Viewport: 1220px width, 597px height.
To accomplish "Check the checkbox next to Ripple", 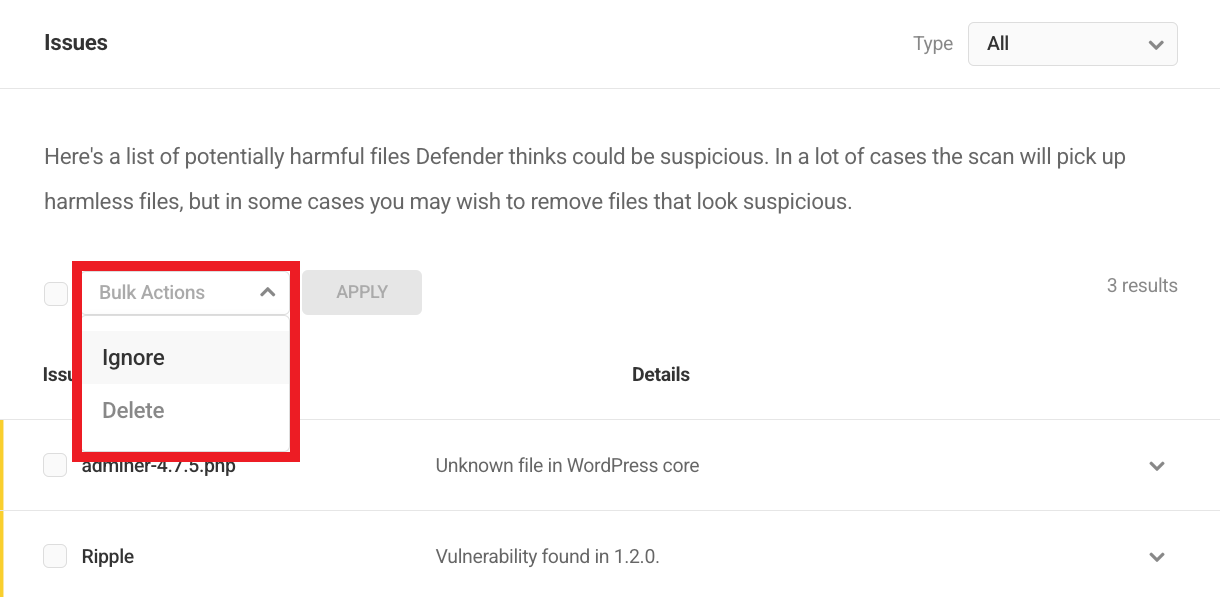I will point(55,557).
